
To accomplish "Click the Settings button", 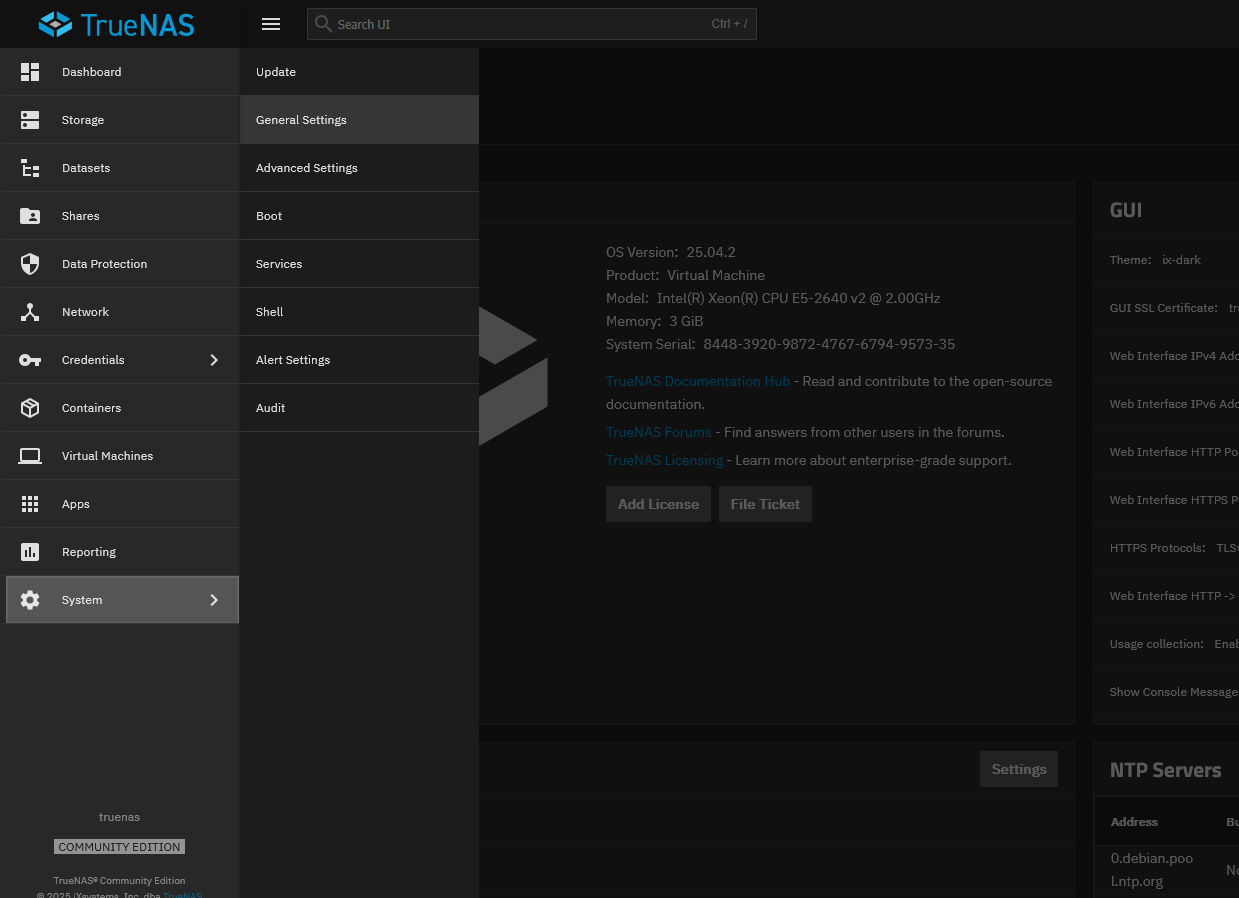I will pos(1019,769).
